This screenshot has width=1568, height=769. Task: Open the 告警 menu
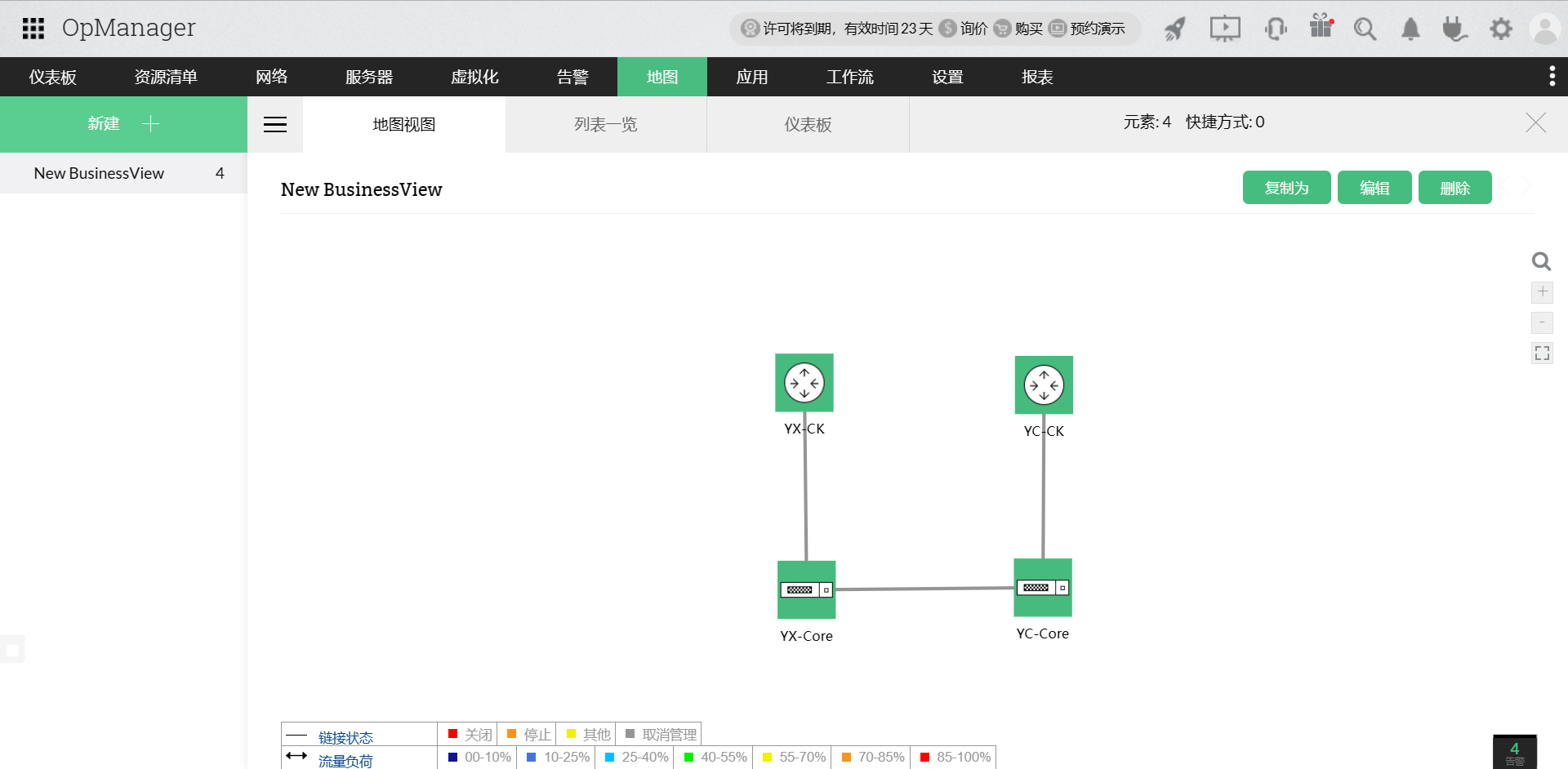572,77
